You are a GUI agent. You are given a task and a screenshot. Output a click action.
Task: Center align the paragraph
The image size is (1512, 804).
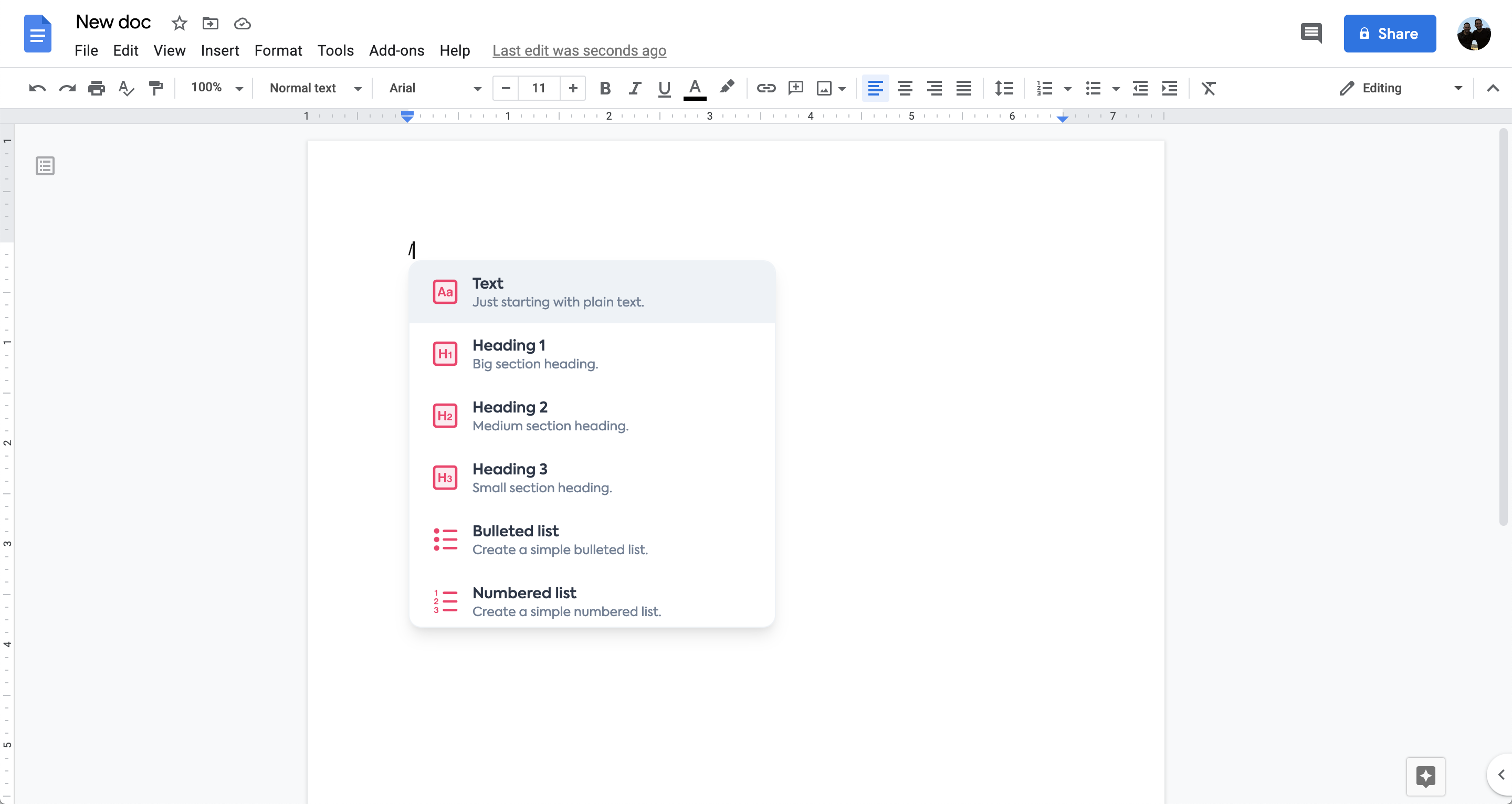pos(905,88)
